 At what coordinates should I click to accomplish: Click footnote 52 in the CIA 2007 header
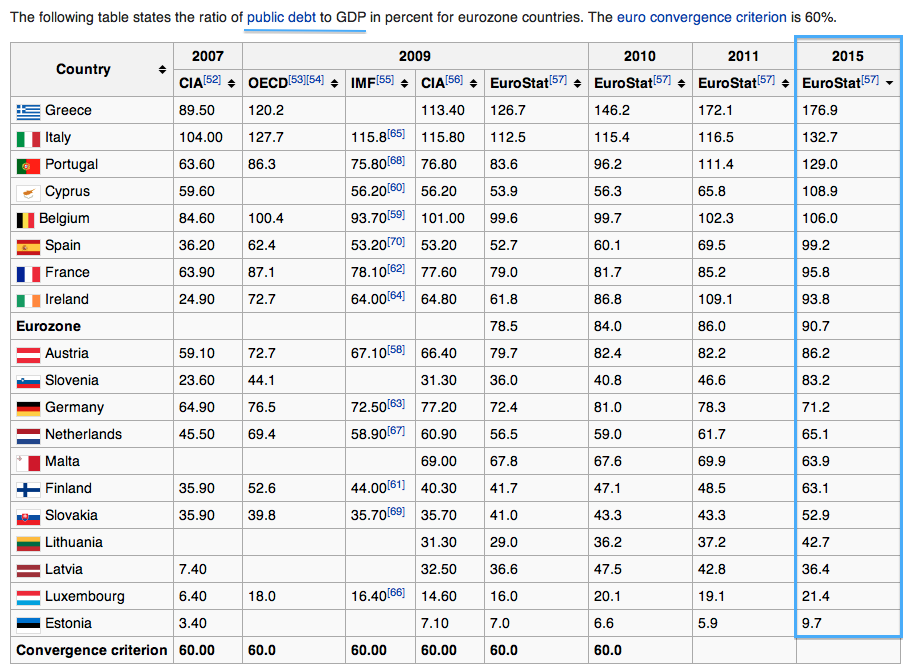[212, 79]
